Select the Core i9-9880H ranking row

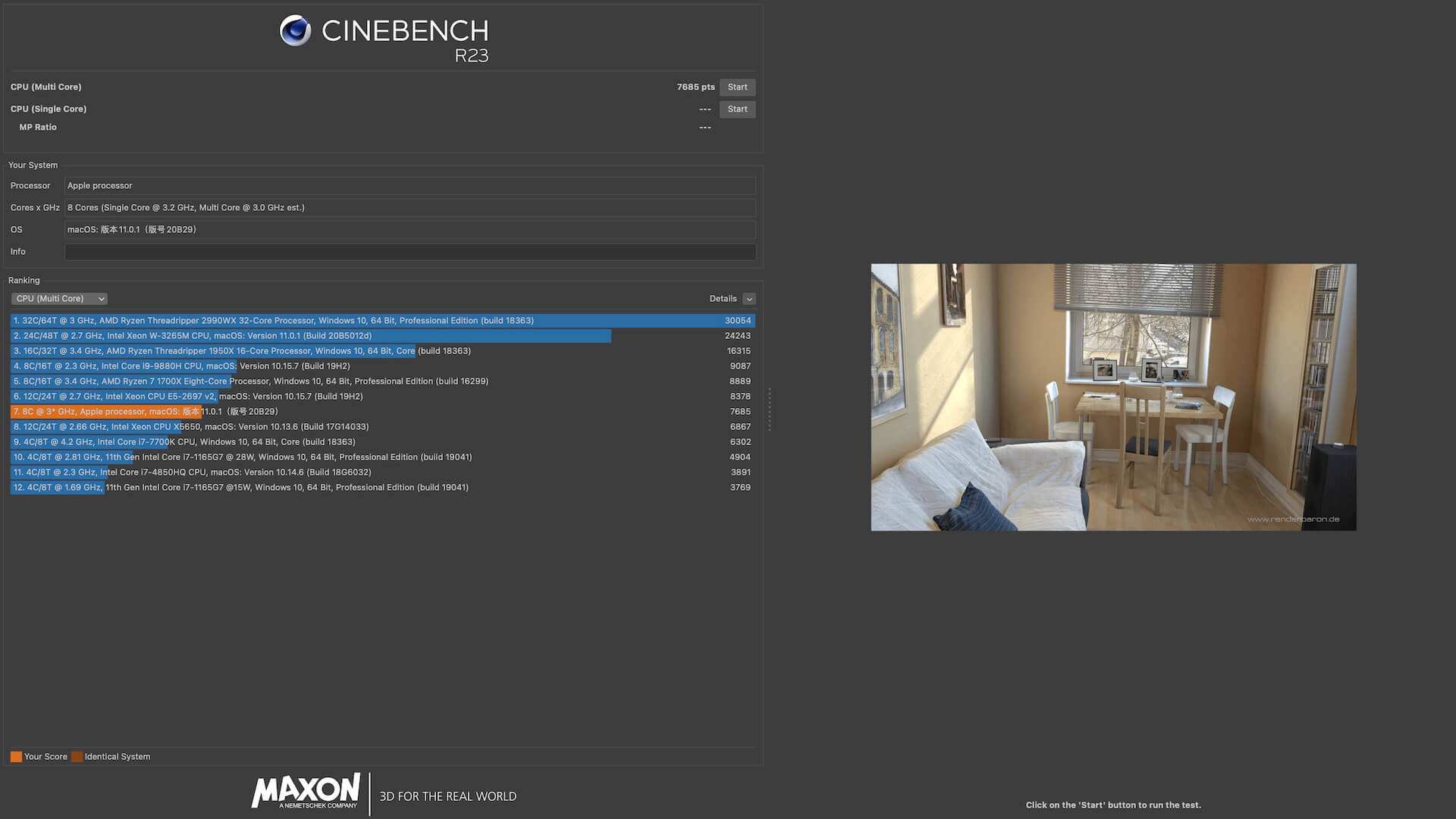pyautogui.click(x=383, y=366)
